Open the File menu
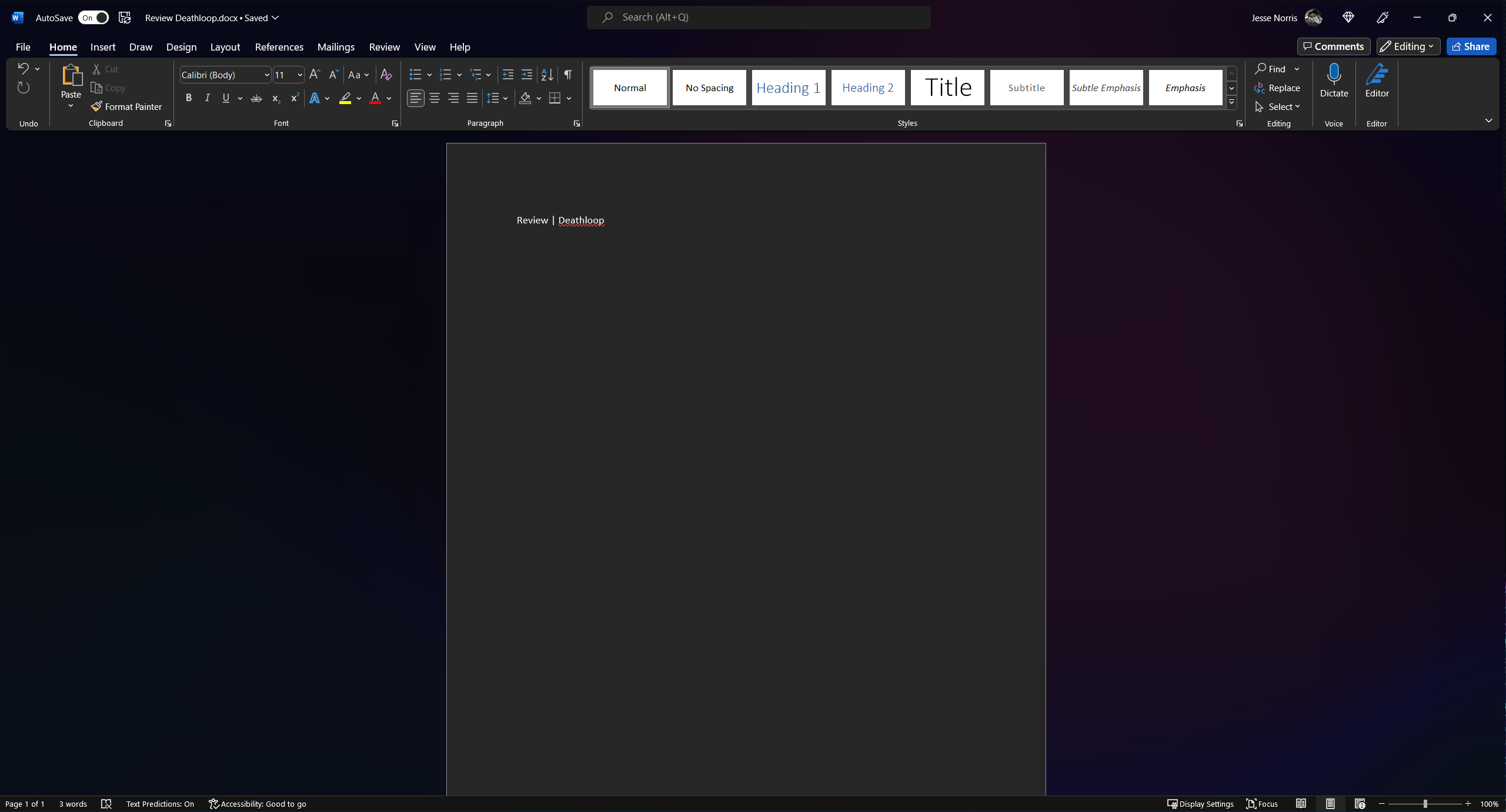1506x812 pixels. point(23,47)
